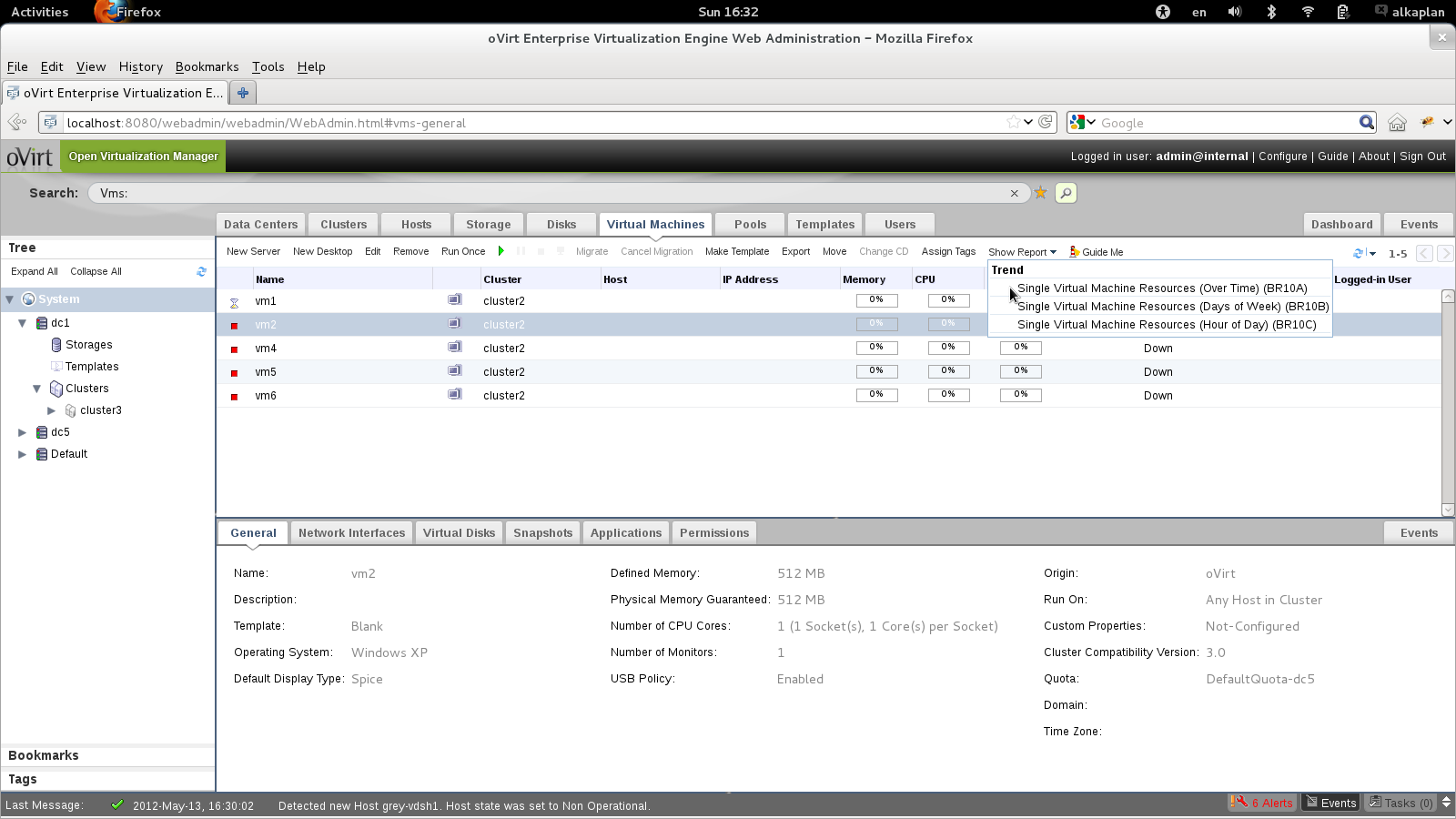Expand the cluster3 tree node
This screenshot has height=819, width=1456.
click(52, 410)
